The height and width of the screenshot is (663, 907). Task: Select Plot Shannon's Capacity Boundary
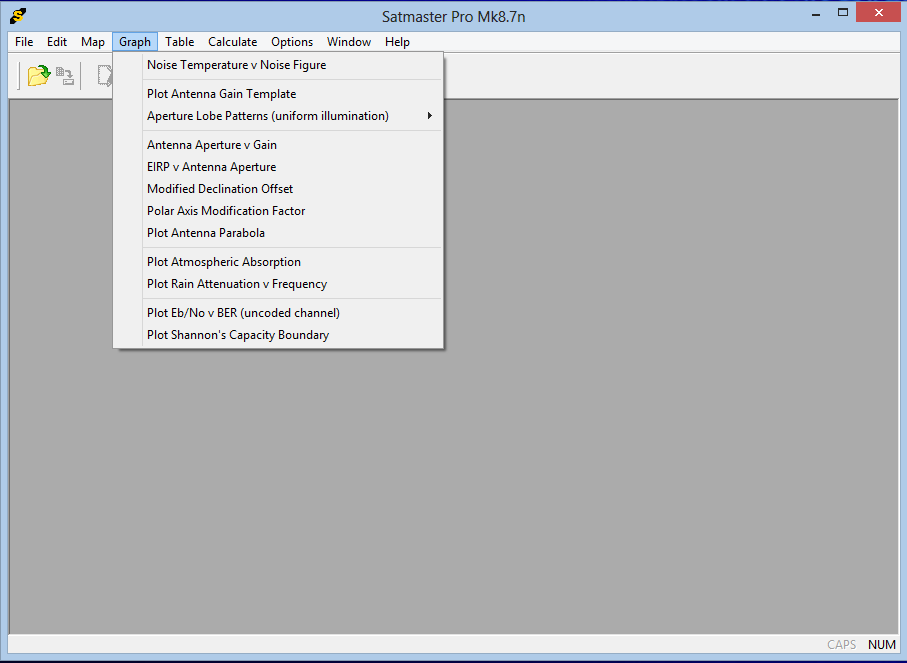tap(278, 334)
